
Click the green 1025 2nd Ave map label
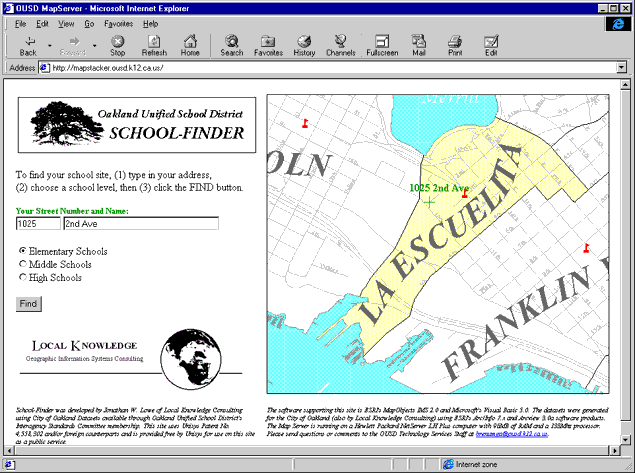439,188
